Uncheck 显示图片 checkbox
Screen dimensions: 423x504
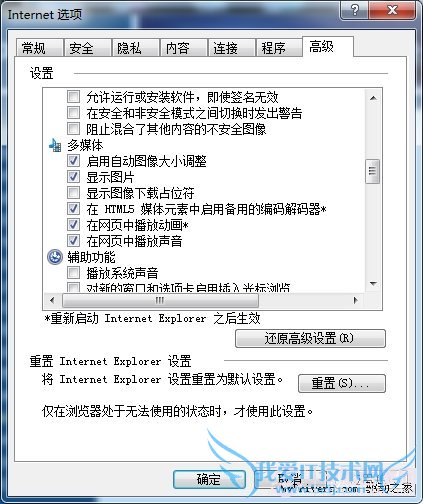coord(73,177)
